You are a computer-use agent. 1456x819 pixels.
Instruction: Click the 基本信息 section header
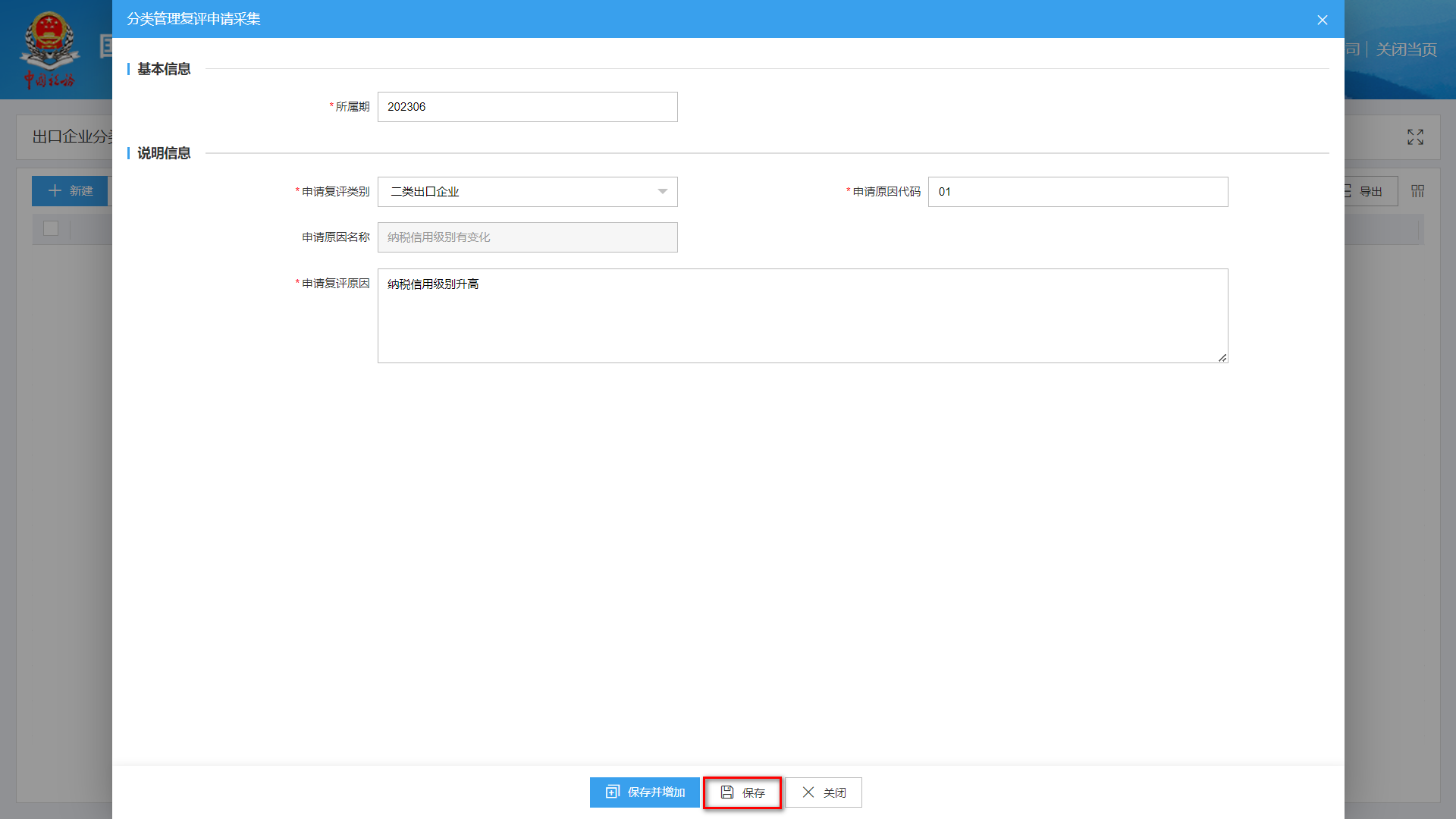pos(163,69)
